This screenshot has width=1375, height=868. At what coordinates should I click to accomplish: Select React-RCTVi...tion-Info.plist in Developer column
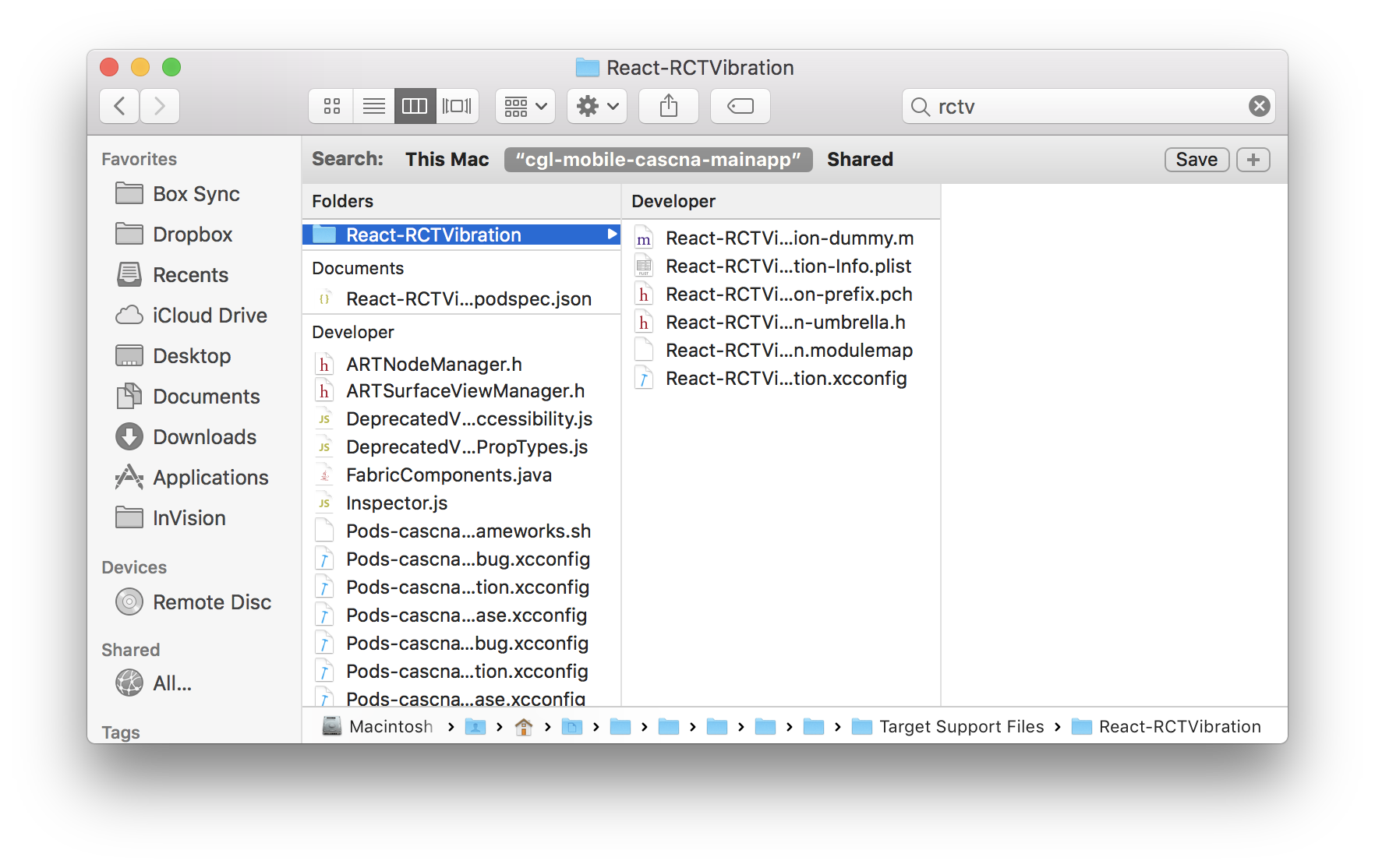coord(787,266)
